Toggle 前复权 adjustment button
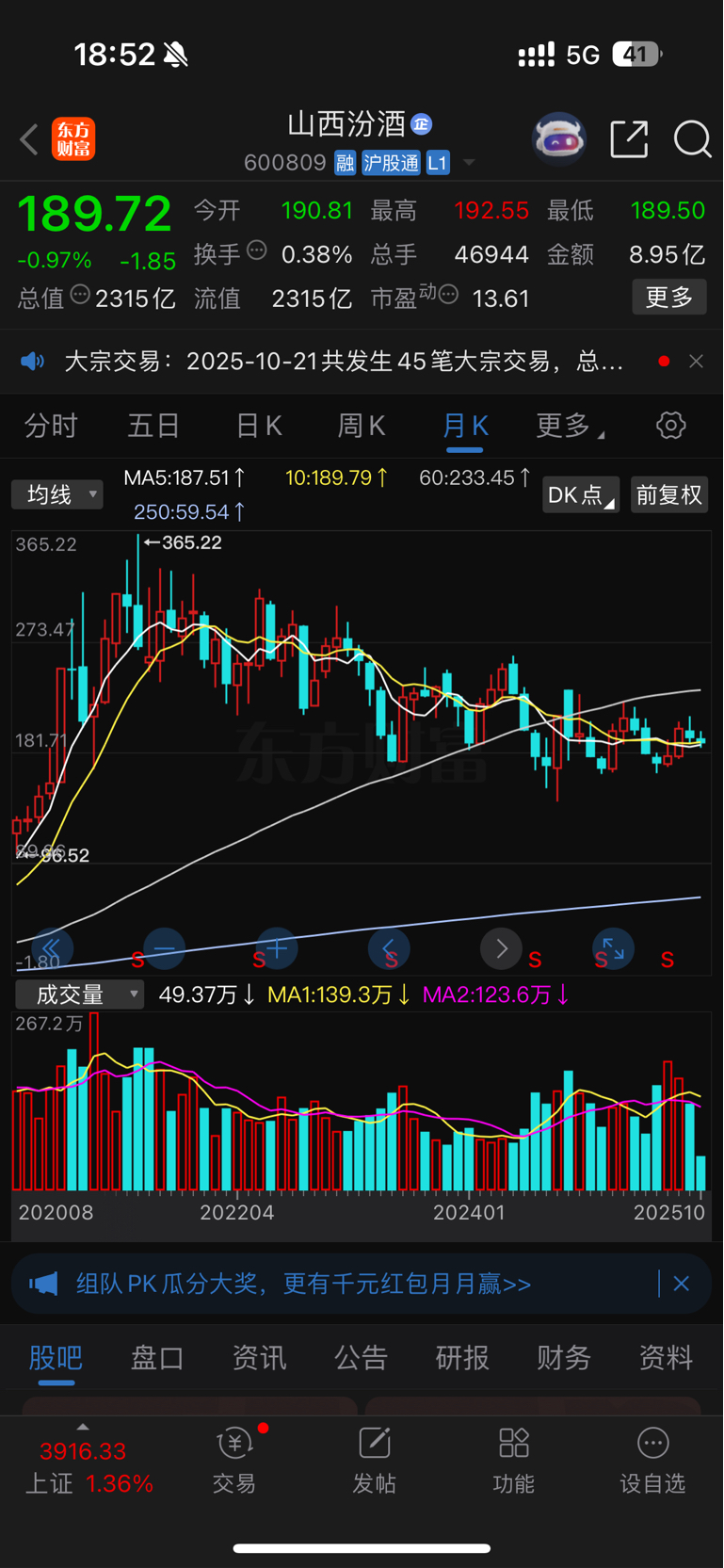Image resolution: width=724 pixels, height=1568 pixels. pyautogui.click(x=668, y=494)
